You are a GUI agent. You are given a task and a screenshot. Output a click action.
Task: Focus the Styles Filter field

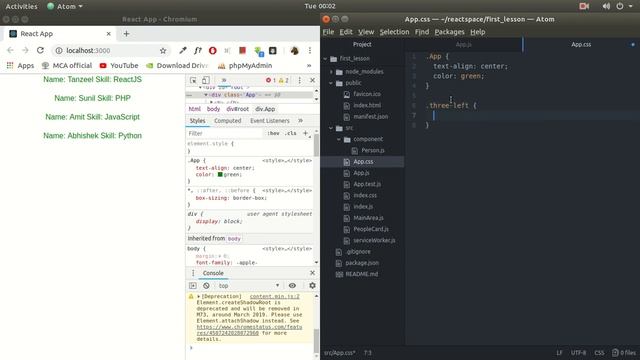point(224,133)
